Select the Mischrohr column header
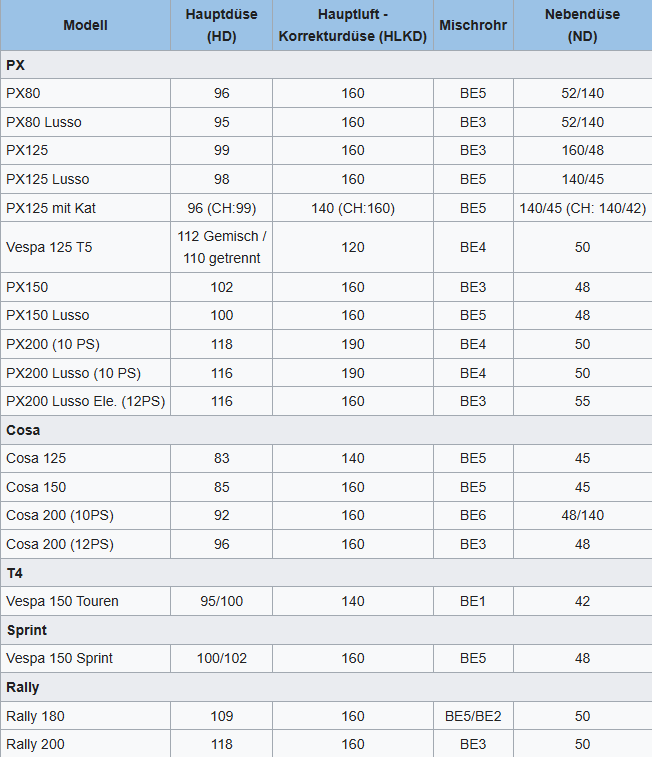Screen dimensions: 652x757 (473, 25)
